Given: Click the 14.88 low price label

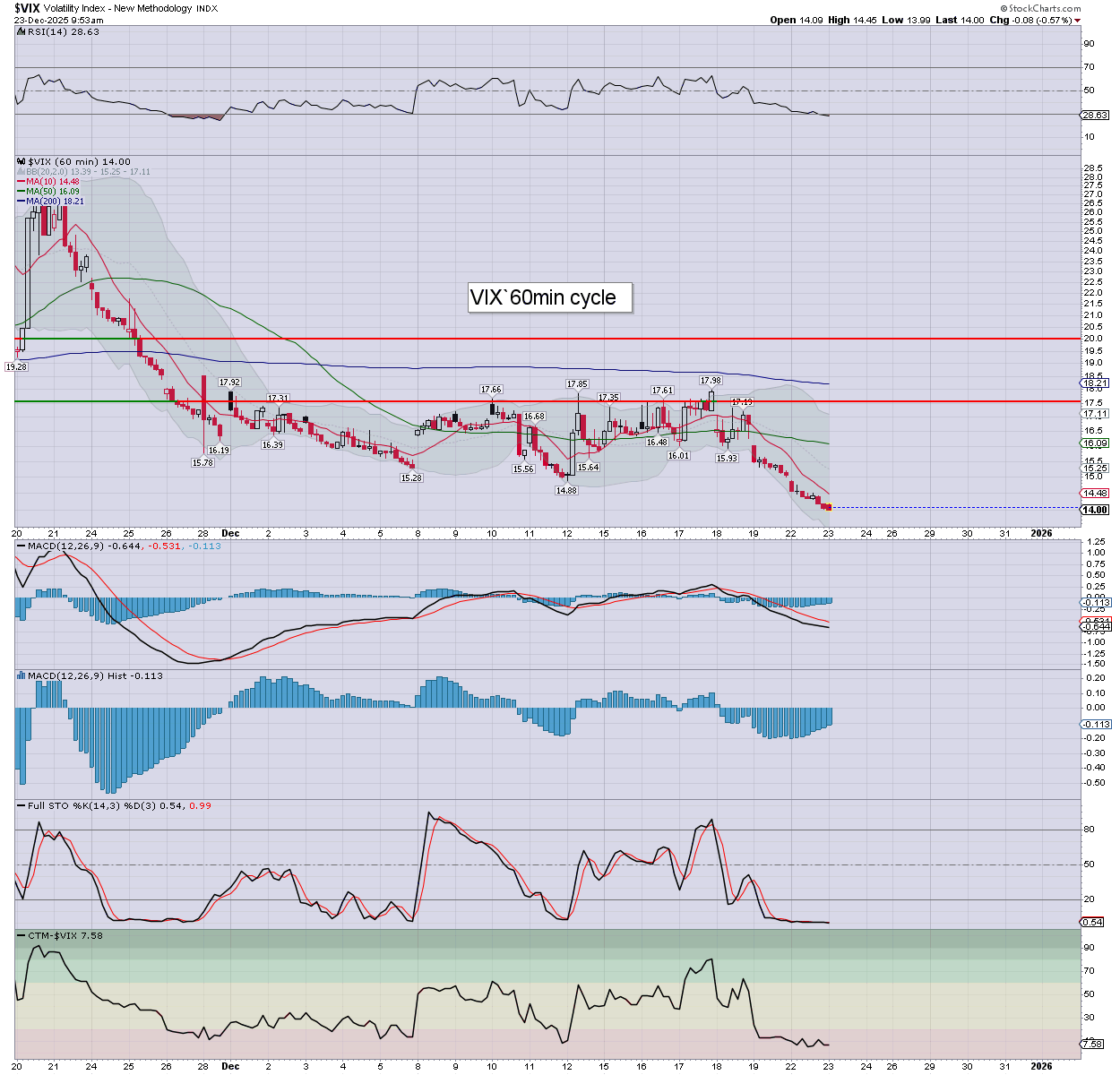Looking at the screenshot, I should (566, 491).
